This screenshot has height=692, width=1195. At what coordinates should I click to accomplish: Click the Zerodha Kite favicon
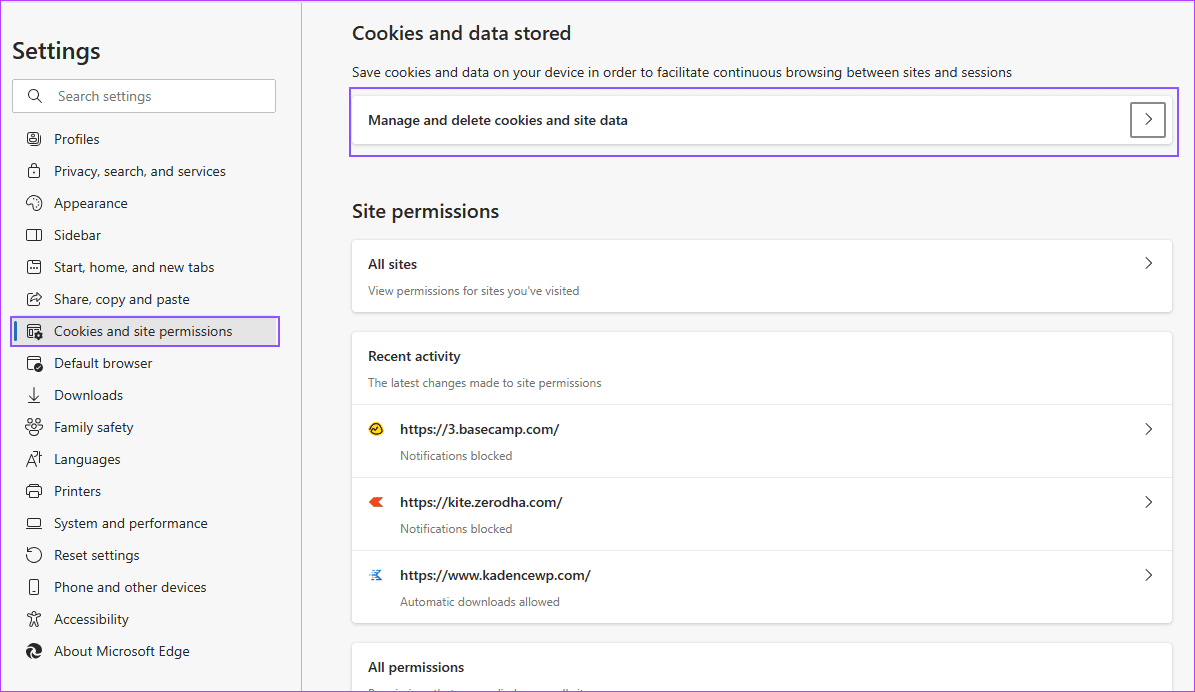[x=376, y=501]
